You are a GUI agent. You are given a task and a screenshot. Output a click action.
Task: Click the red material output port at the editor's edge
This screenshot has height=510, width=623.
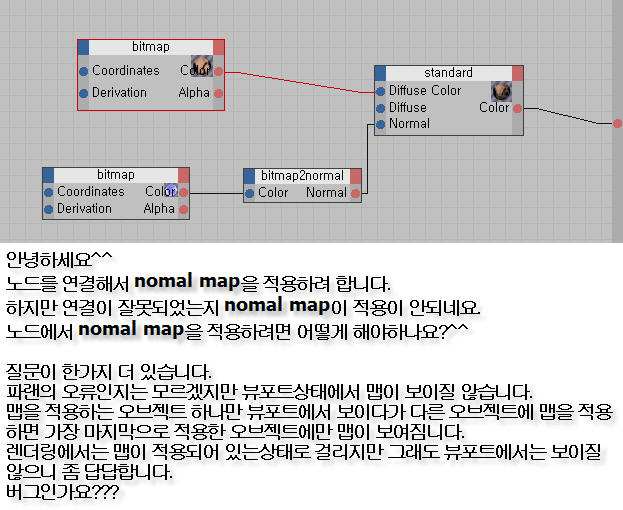coord(617,124)
